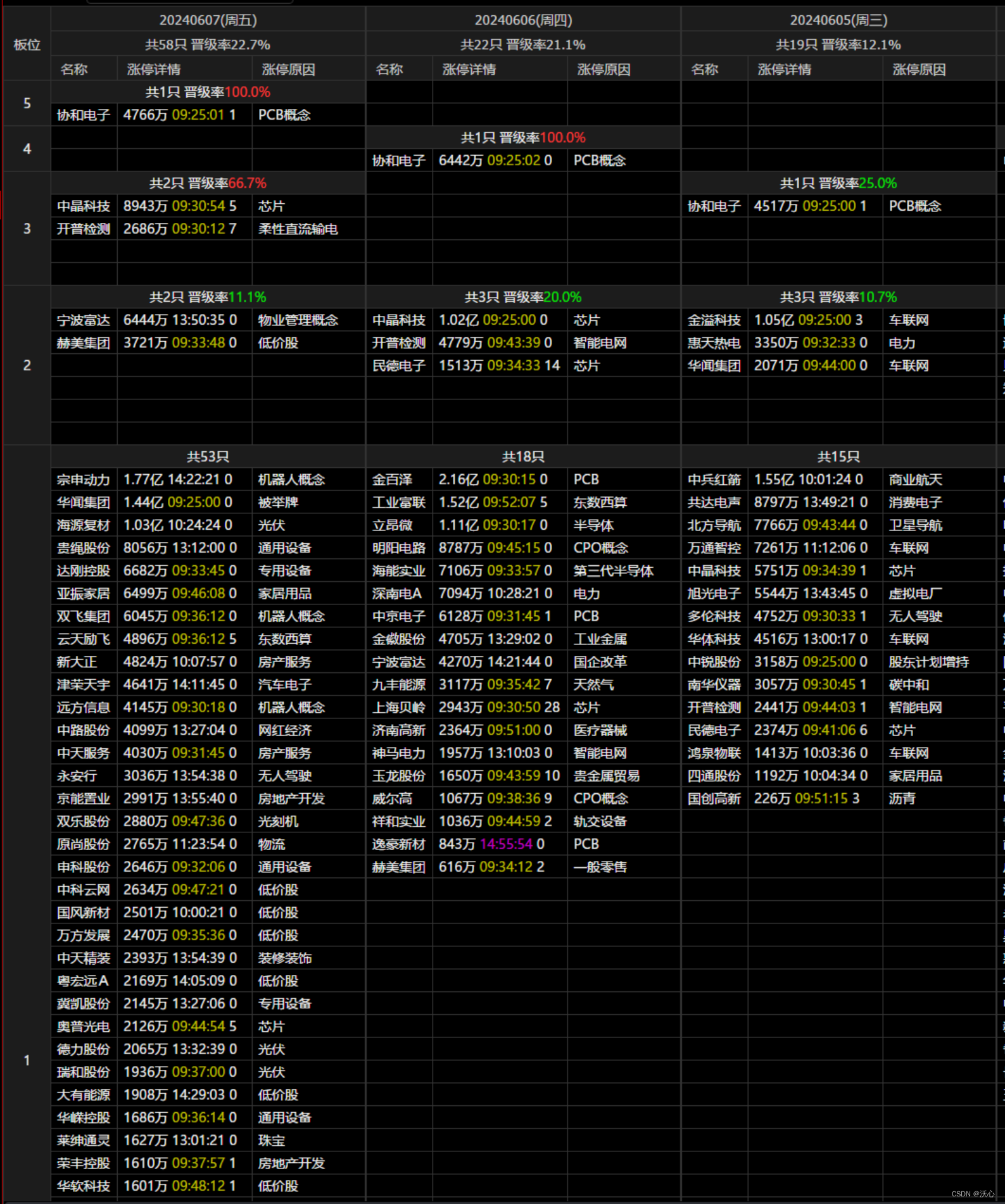Click the 贵金属贸易 limit-up reason

(x=607, y=776)
